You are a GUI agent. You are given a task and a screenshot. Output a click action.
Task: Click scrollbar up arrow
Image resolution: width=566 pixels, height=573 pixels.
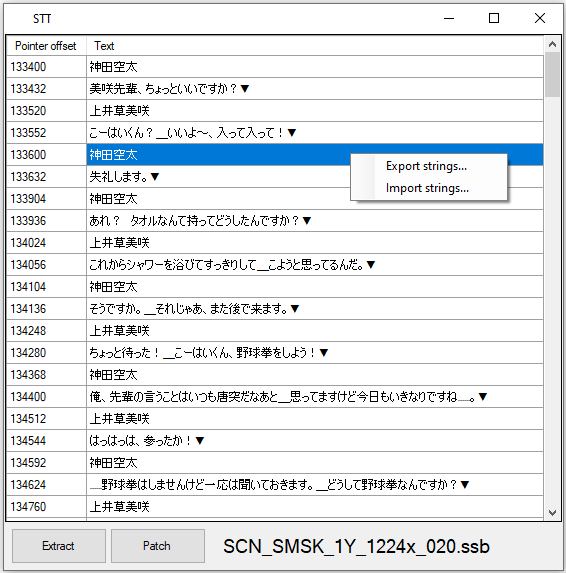[552, 44]
